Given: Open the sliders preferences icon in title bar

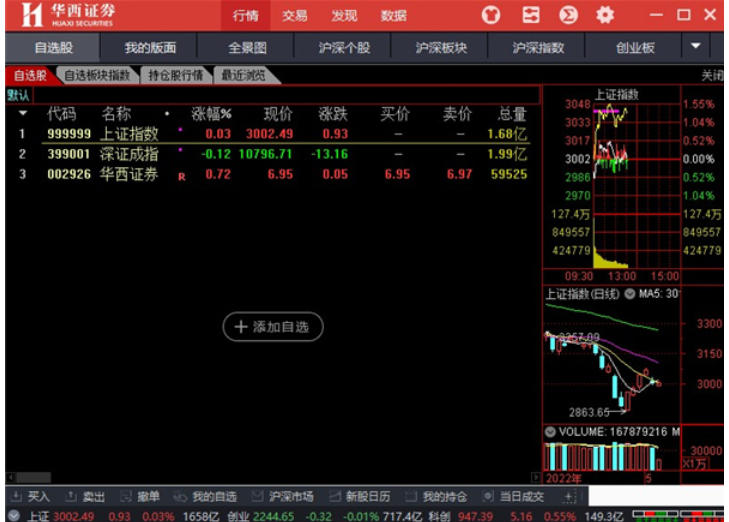Looking at the screenshot, I should (530, 15).
